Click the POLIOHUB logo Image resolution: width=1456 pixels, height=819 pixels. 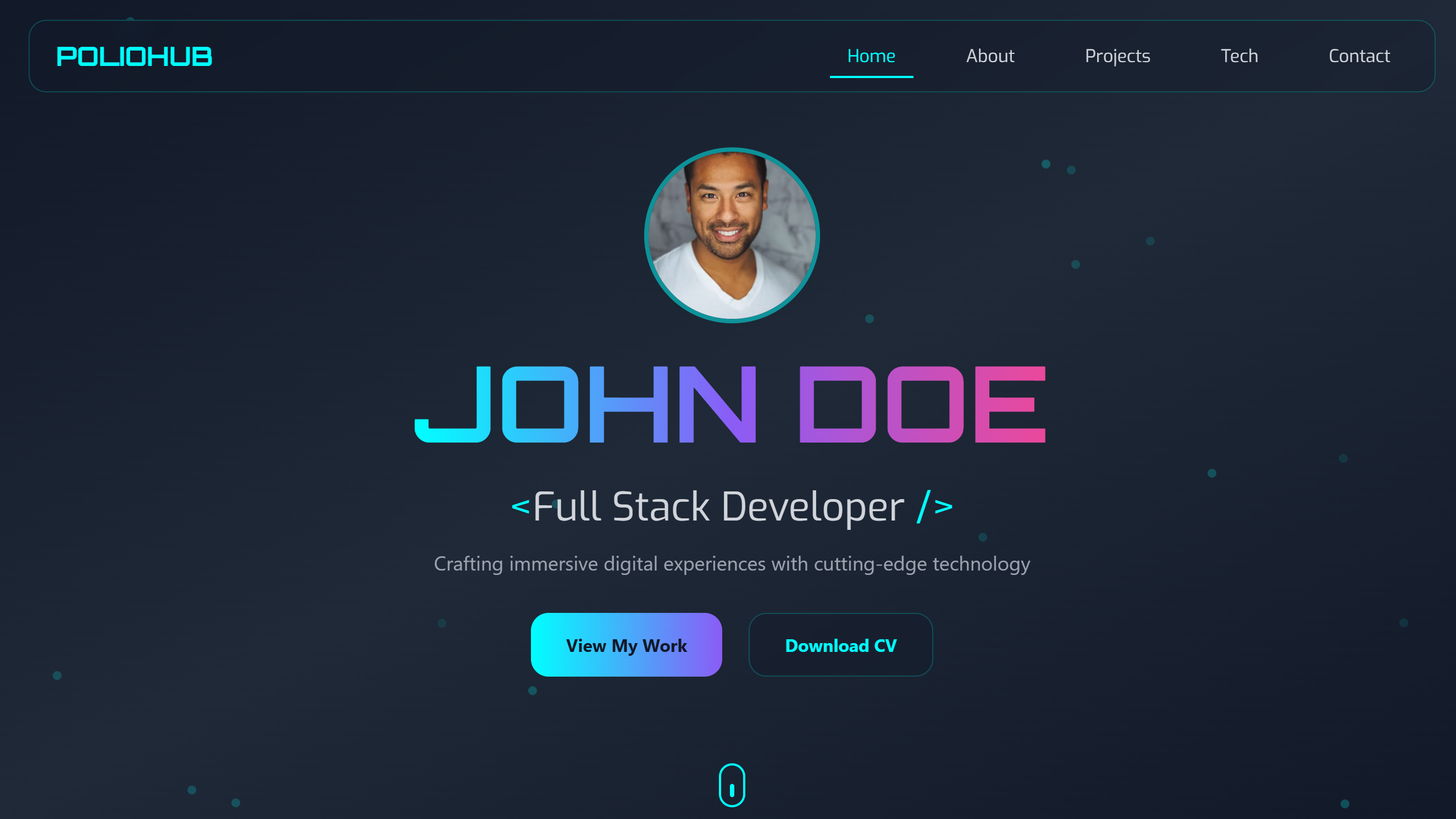point(134,56)
